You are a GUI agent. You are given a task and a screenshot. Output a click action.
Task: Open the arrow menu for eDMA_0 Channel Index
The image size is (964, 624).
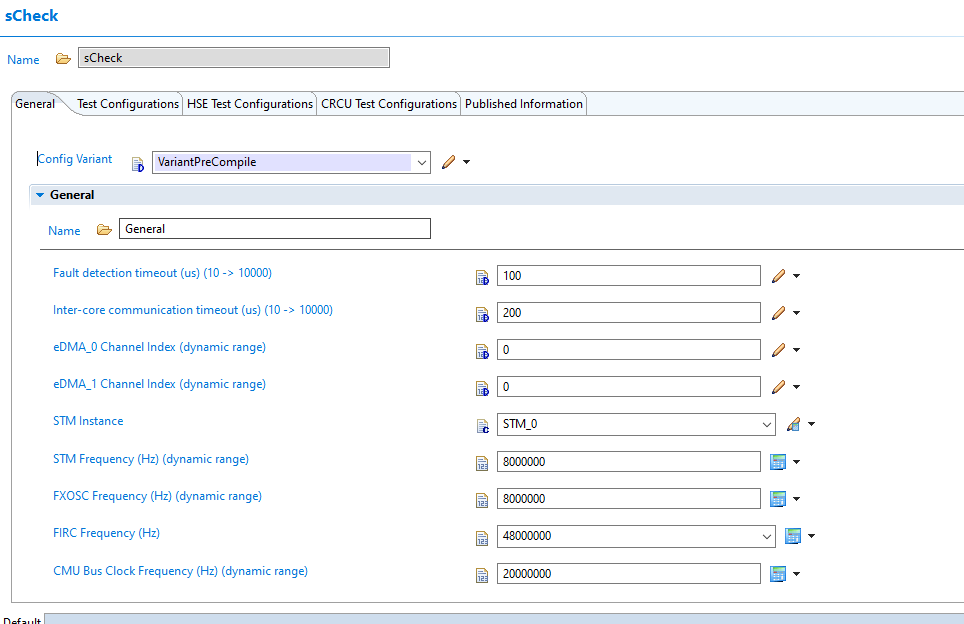796,350
